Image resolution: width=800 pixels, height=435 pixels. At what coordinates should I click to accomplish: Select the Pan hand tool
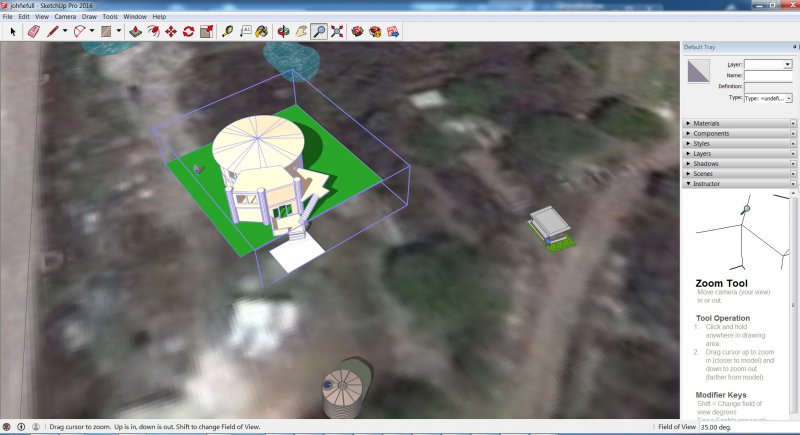pyautogui.click(x=301, y=32)
